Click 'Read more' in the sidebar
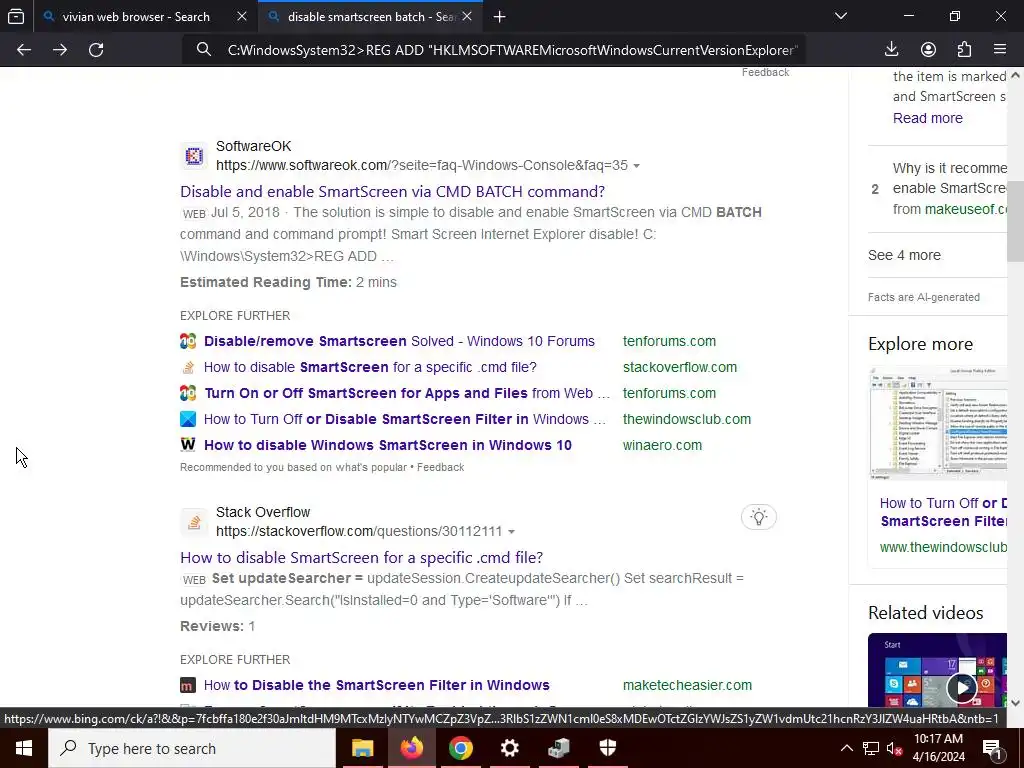Viewport: 1024px width, 768px height. coord(927,118)
